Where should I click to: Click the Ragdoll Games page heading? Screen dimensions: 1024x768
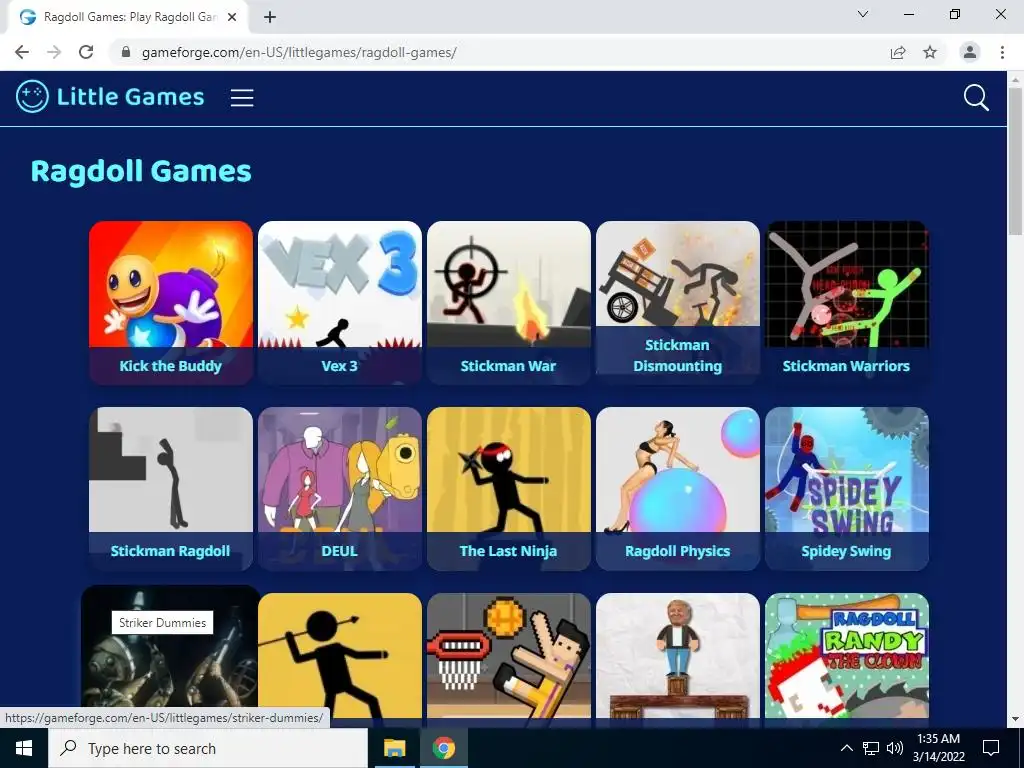click(x=141, y=171)
